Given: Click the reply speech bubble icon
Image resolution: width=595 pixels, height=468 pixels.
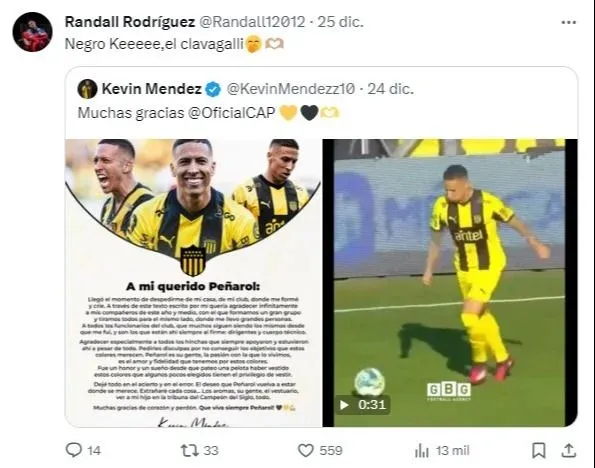Looking at the screenshot, I should point(74,450).
